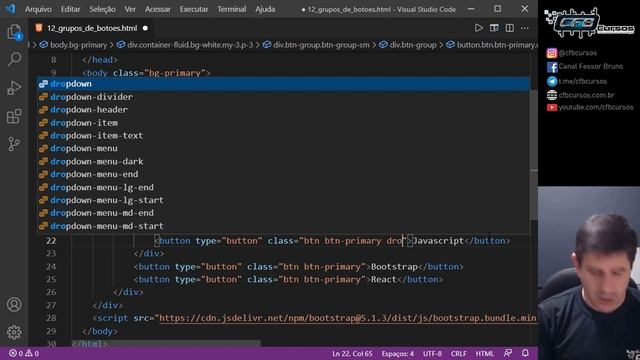This screenshot has width=640, height=360.
Task: Click button.btn.btn-primary breadcrumb
Action: pyautogui.click(x=492, y=45)
